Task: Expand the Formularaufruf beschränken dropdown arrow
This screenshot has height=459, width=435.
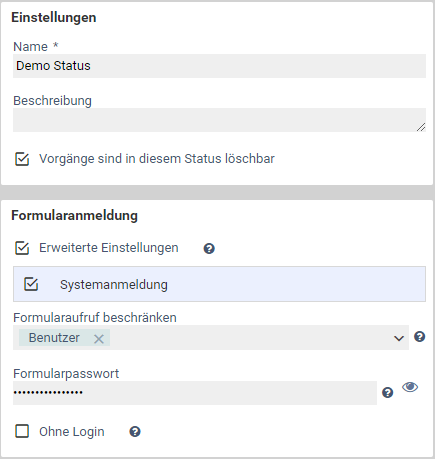Action: tap(399, 339)
